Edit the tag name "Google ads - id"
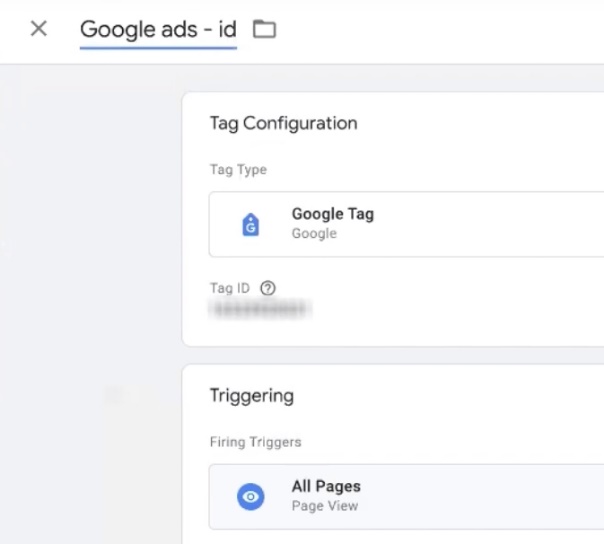604x544 pixels. 158,29
